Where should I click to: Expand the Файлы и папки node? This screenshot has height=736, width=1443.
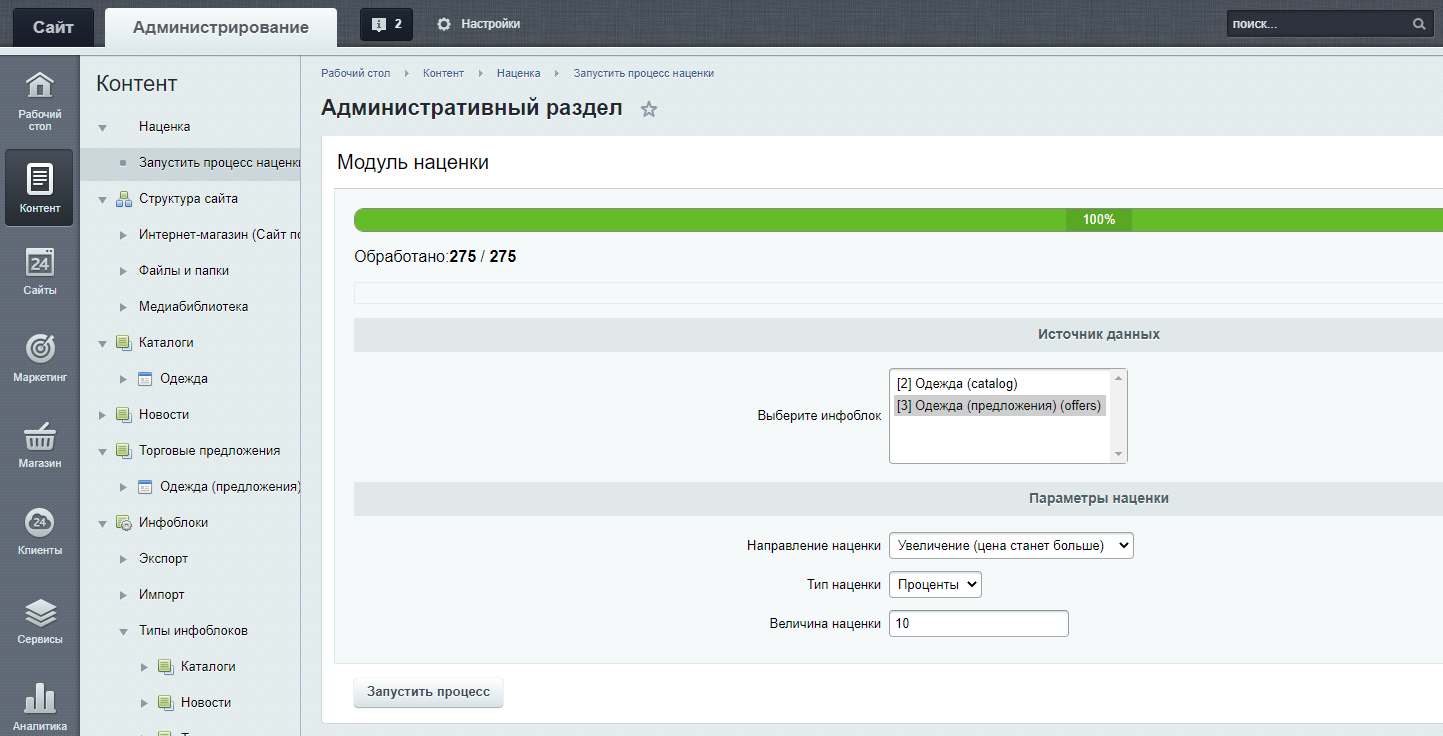123,271
